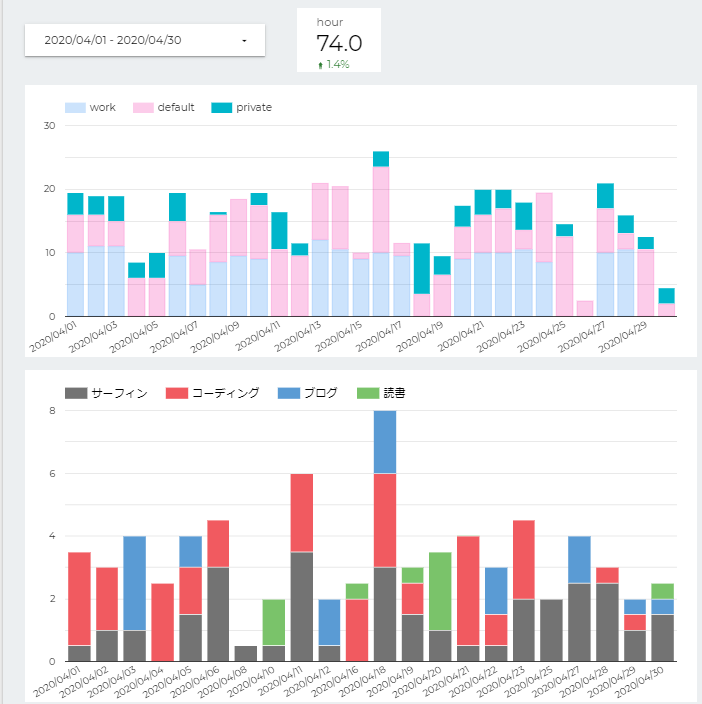Click the hour 74.0 scorecard

(x=339, y=40)
